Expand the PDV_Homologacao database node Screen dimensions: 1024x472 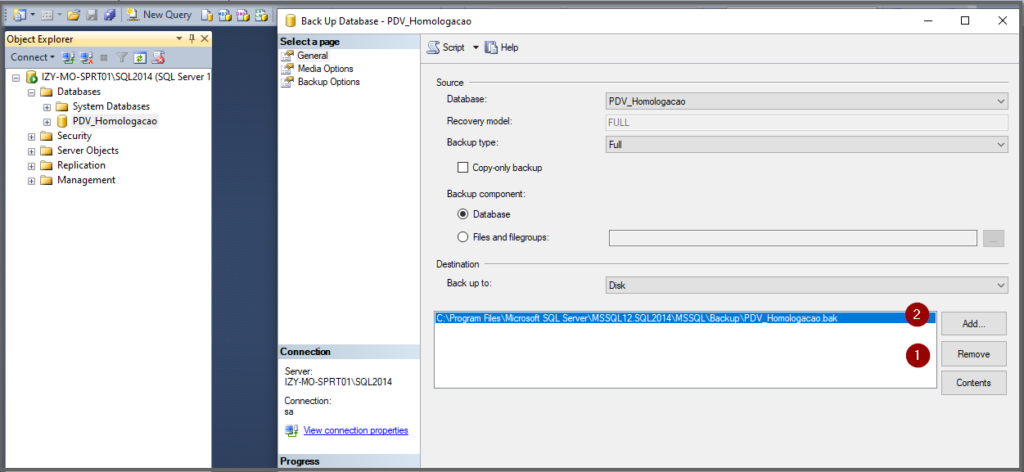46,121
